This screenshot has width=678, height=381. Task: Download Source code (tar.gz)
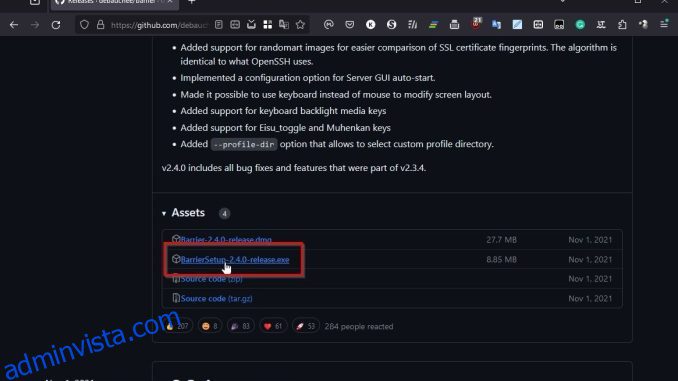pyautogui.click(x=216, y=298)
